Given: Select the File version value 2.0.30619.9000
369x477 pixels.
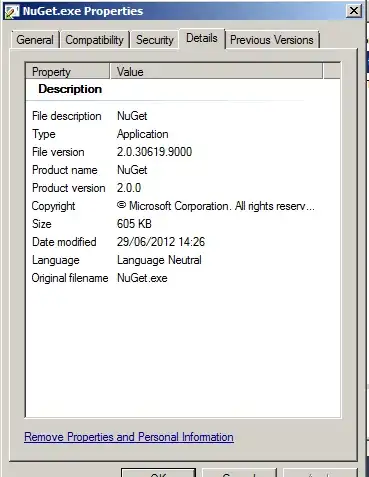Looking at the screenshot, I should (154, 152).
